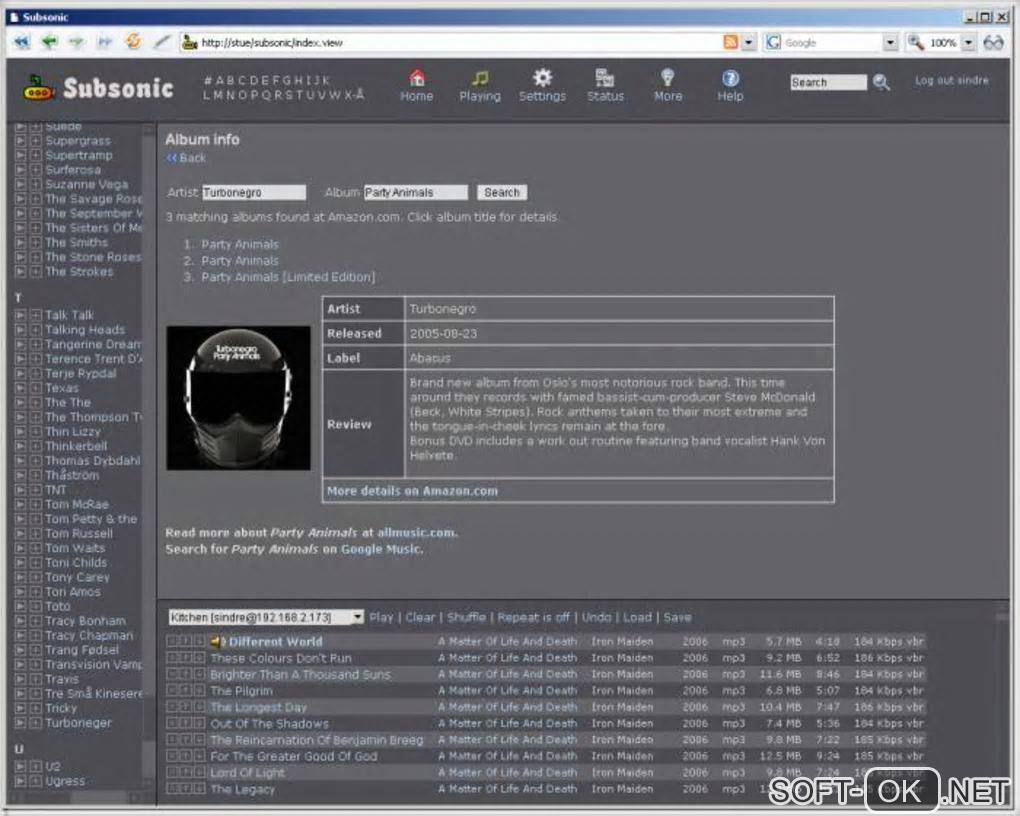Play artist Tom Waits from sidebar
Image resolution: width=1020 pixels, height=816 pixels.
point(20,548)
